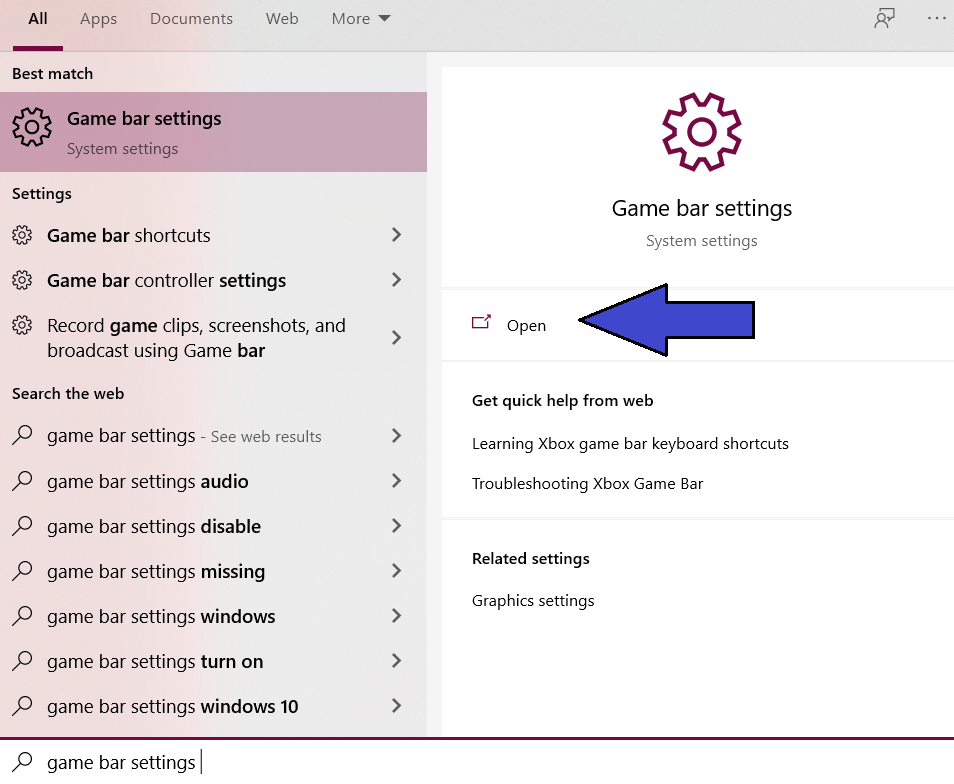Viewport: 954px width, 784px height.
Task: Switch to the Apps tab
Action: pos(98,19)
